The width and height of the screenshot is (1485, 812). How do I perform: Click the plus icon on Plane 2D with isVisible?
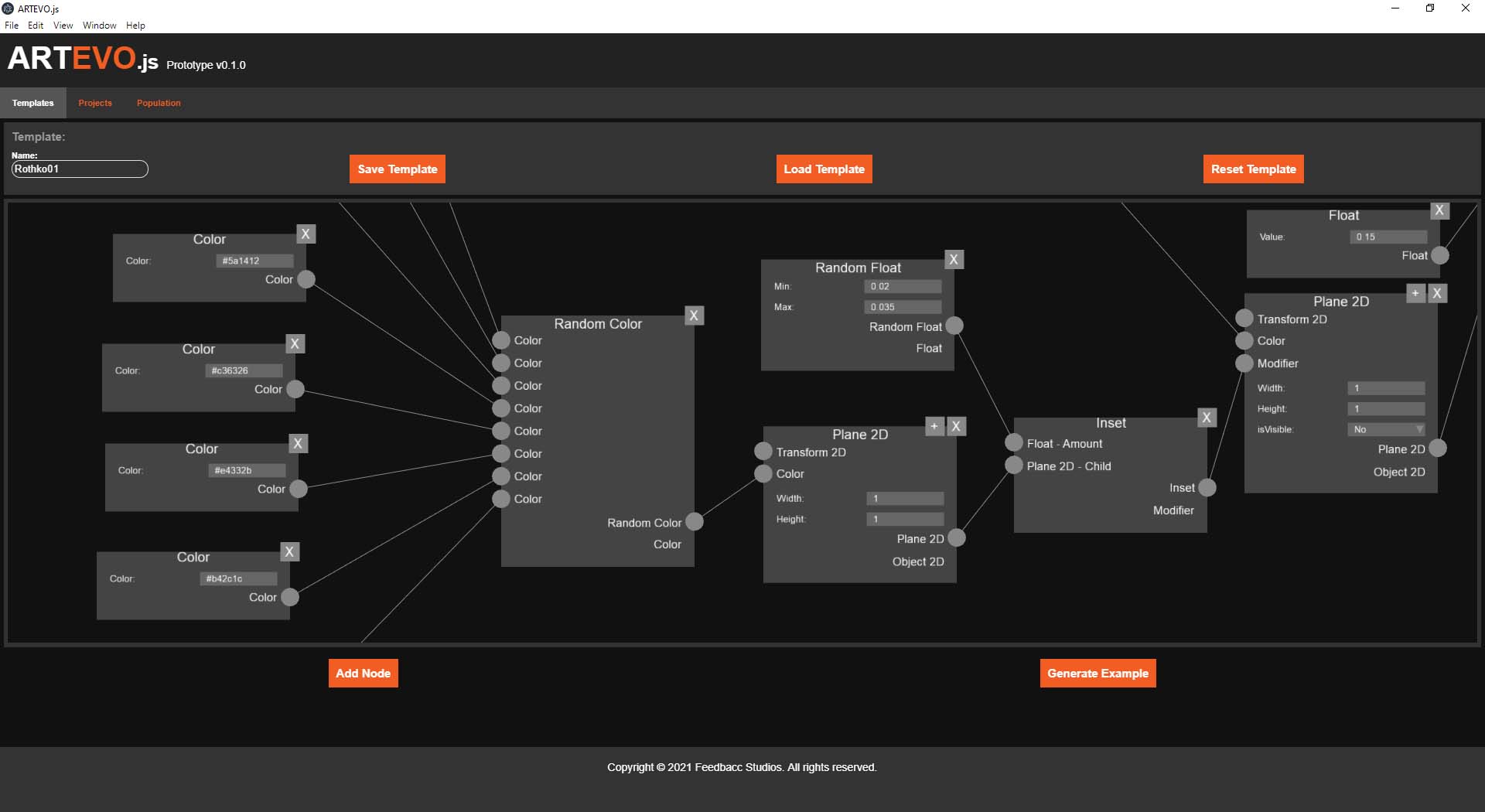(x=1415, y=293)
